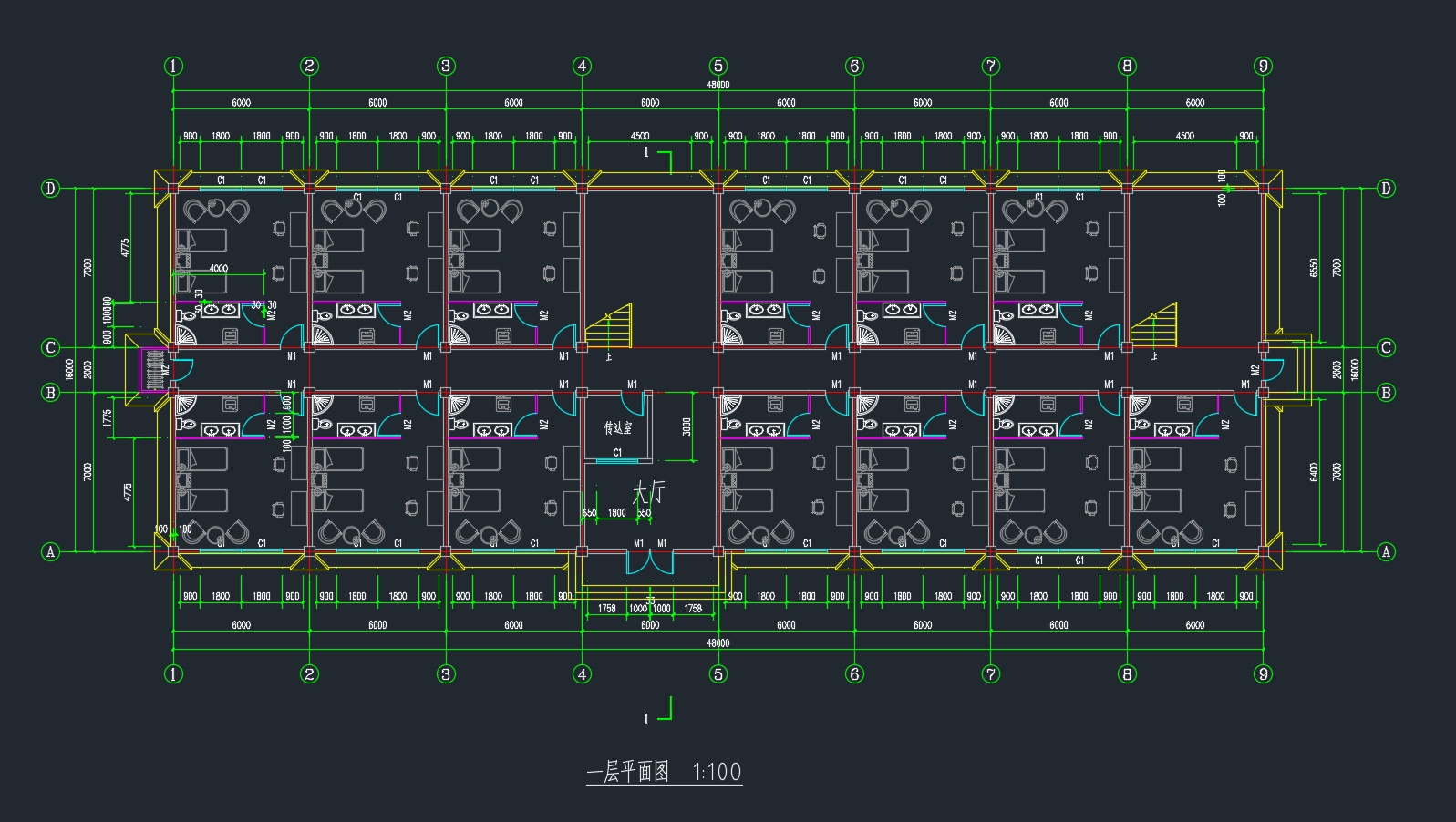
Task: Pick axis bubble C on the right side
Action: pyautogui.click(x=1386, y=347)
